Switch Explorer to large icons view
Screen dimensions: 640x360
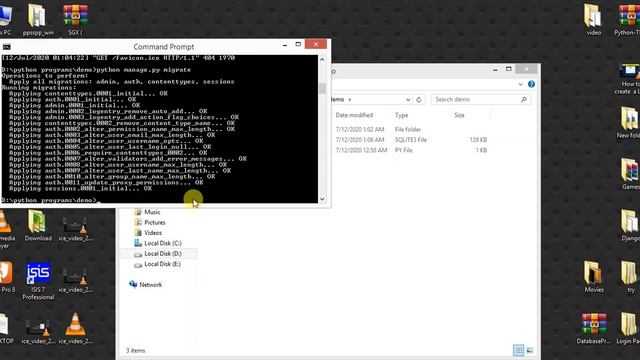click(x=529, y=350)
